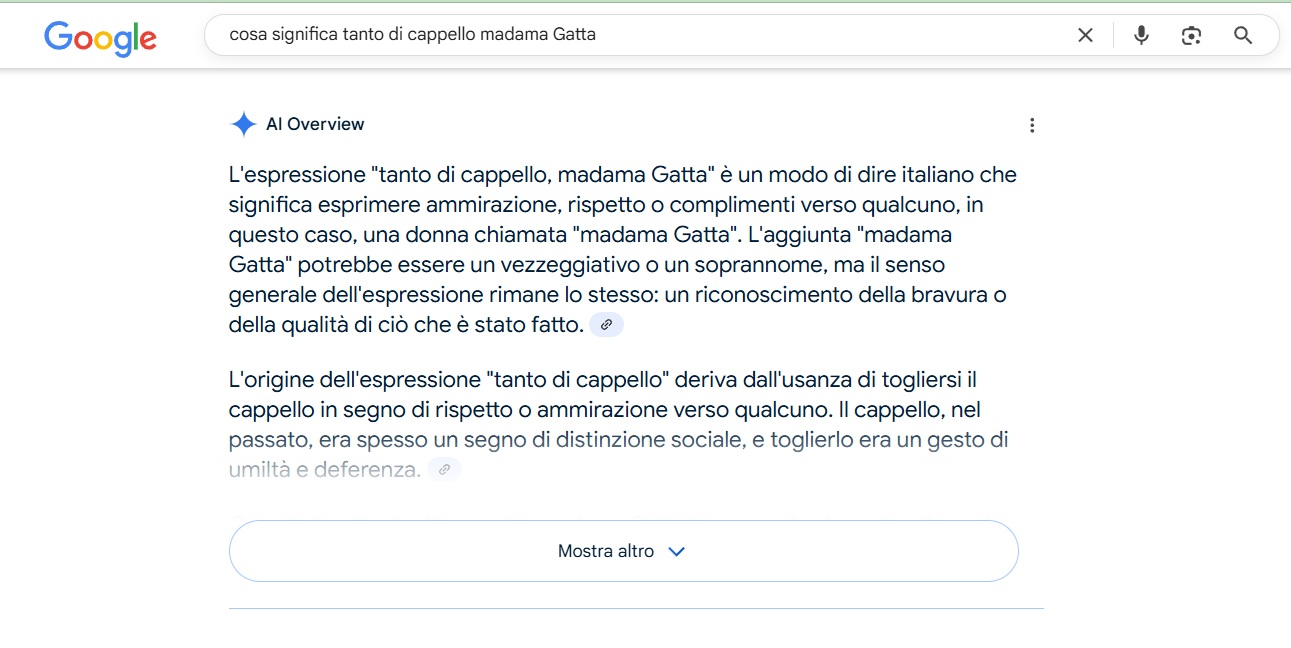Click the down chevron beside Mostra altro
Image resolution: width=1291 pixels, height=648 pixels.
pos(676,551)
